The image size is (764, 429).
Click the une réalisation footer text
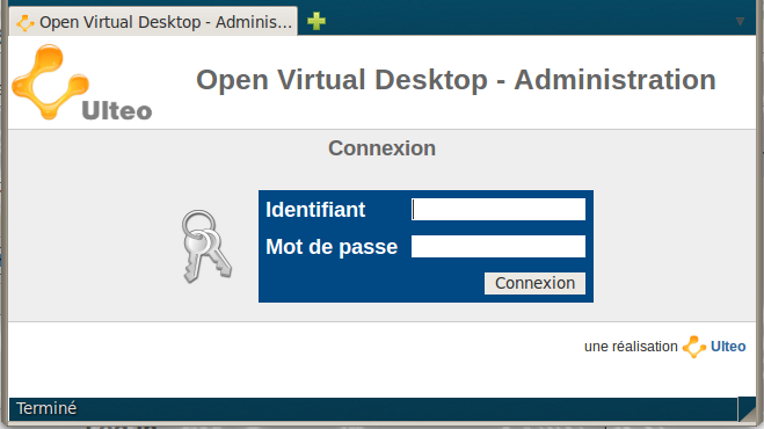630,346
